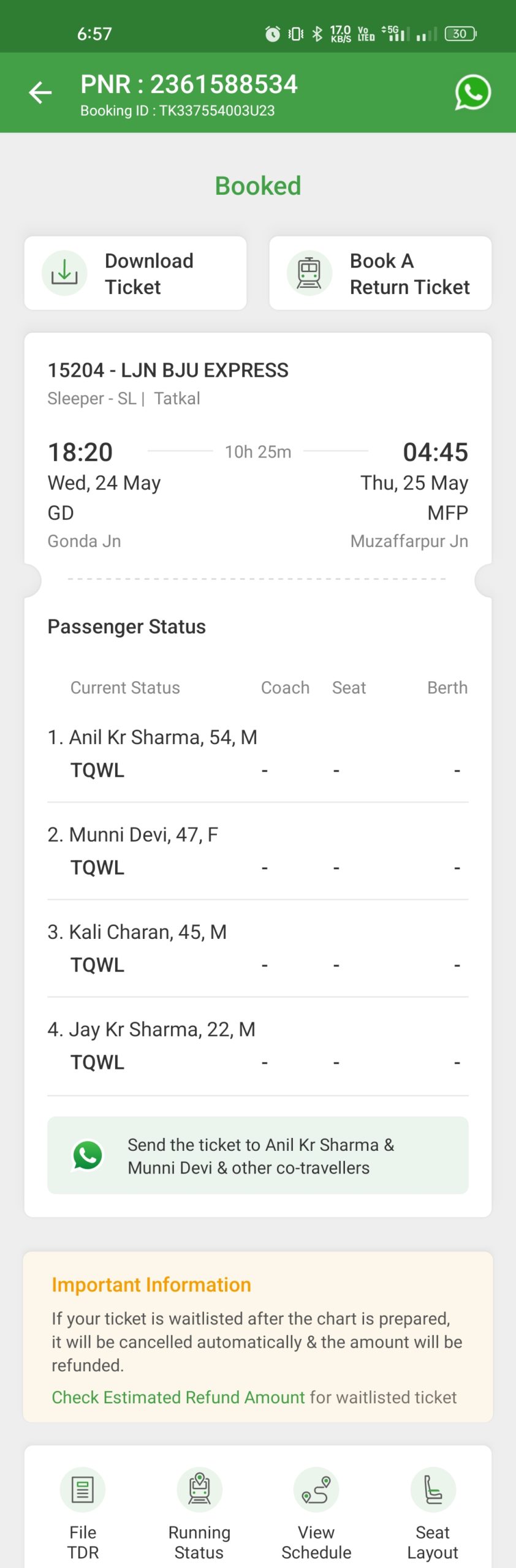Open WhatsApp share icon in header
This screenshot has height=1568, width=516.
[x=472, y=92]
